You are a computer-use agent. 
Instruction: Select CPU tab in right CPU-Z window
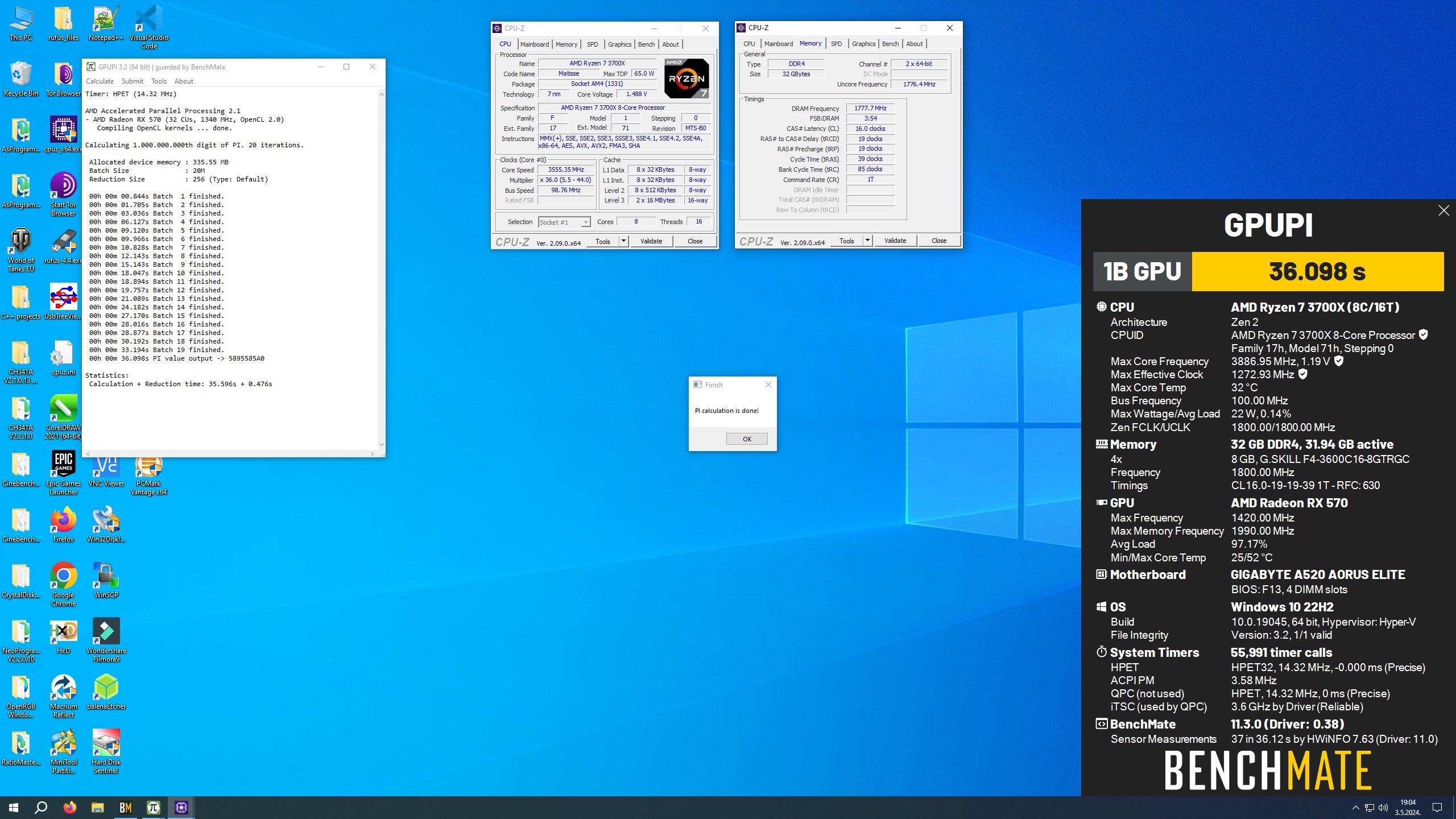749,44
